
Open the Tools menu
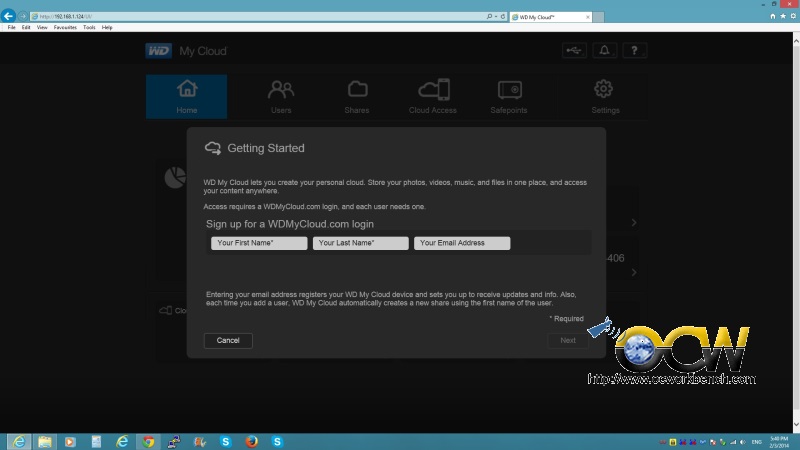point(89,28)
